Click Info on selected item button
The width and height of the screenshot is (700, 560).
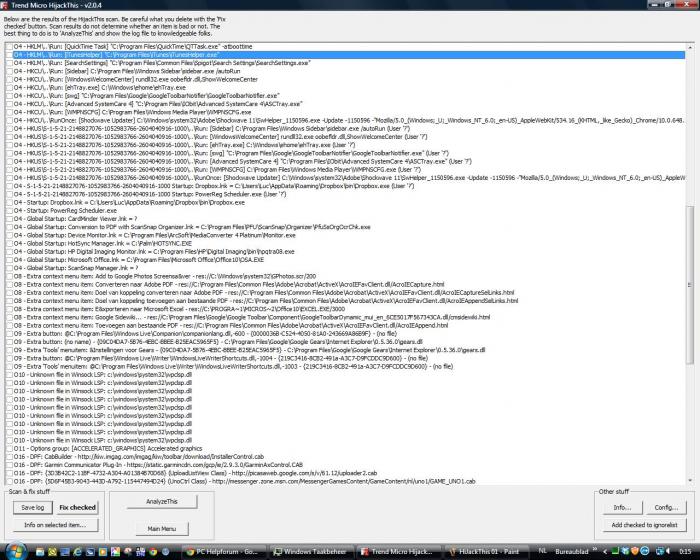point(55,525)
